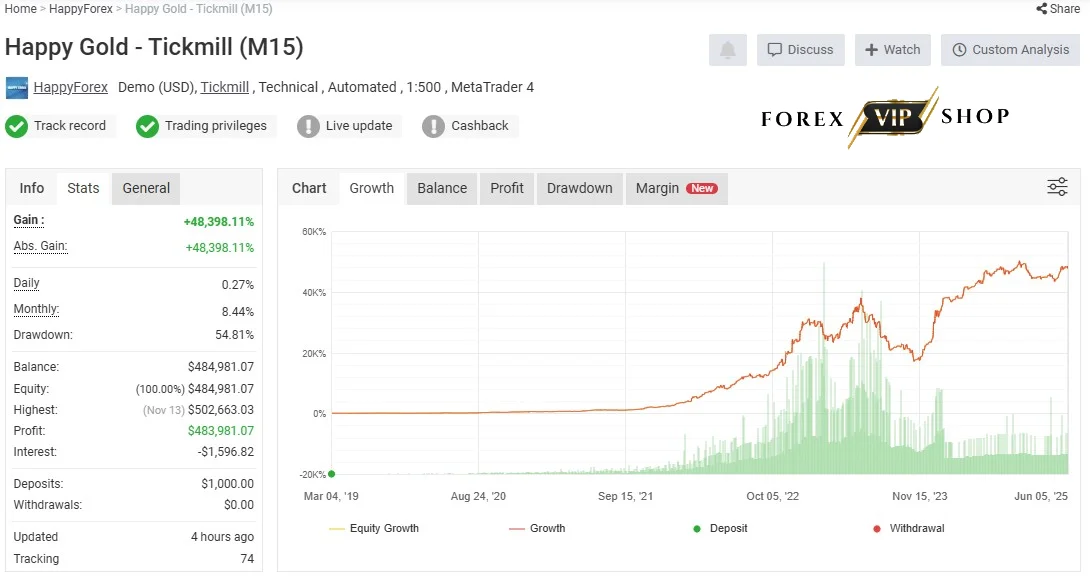Click the Tracking value 74
Image resolution: width=1090 pixels, height=580 pixels.
247,559
